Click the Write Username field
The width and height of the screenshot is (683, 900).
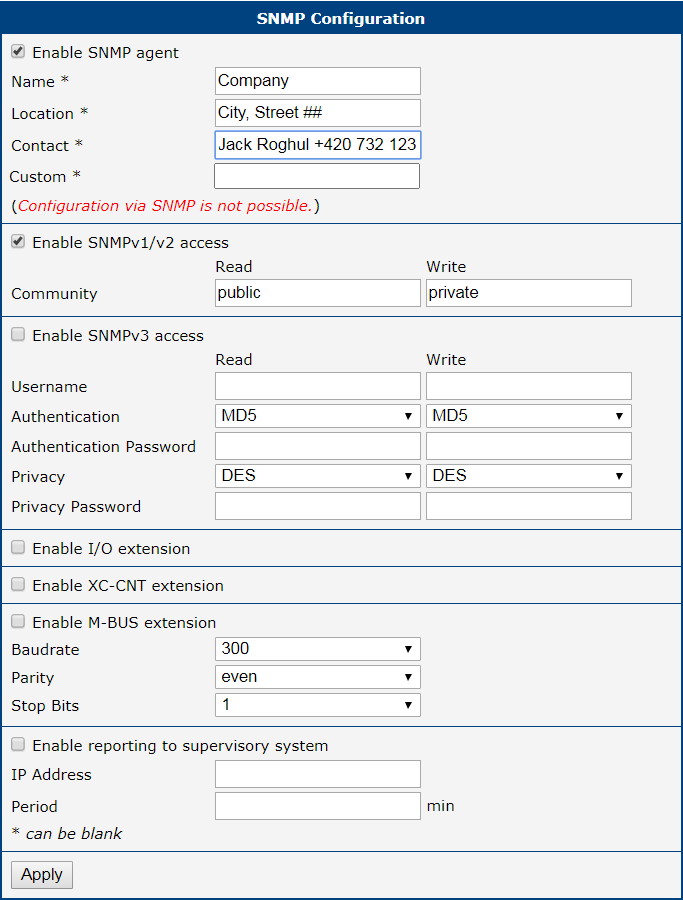tap(529, 386)
